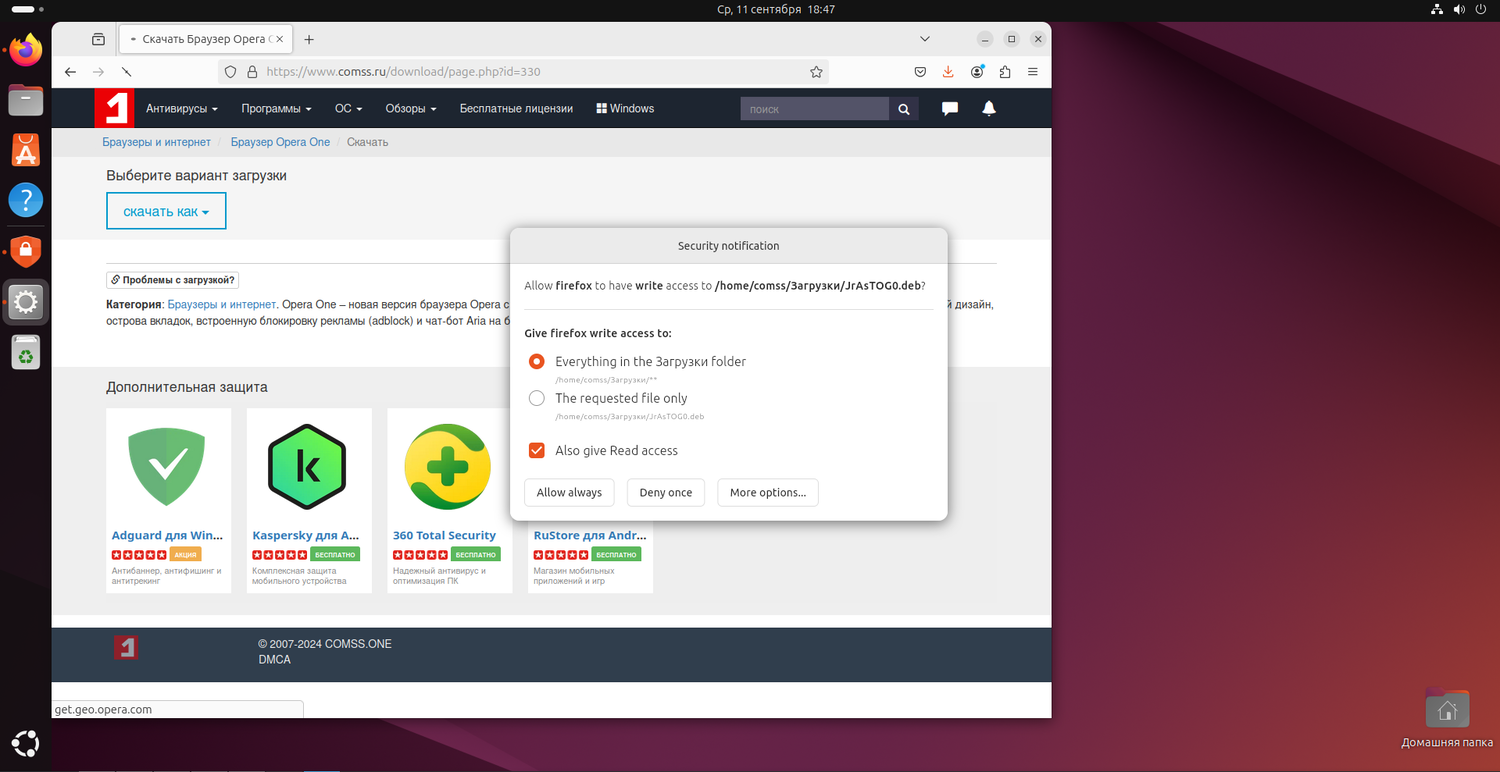The image size is (1500, 772).
Task: Expand the Обзоры menu
Action: tap(411, 109)
